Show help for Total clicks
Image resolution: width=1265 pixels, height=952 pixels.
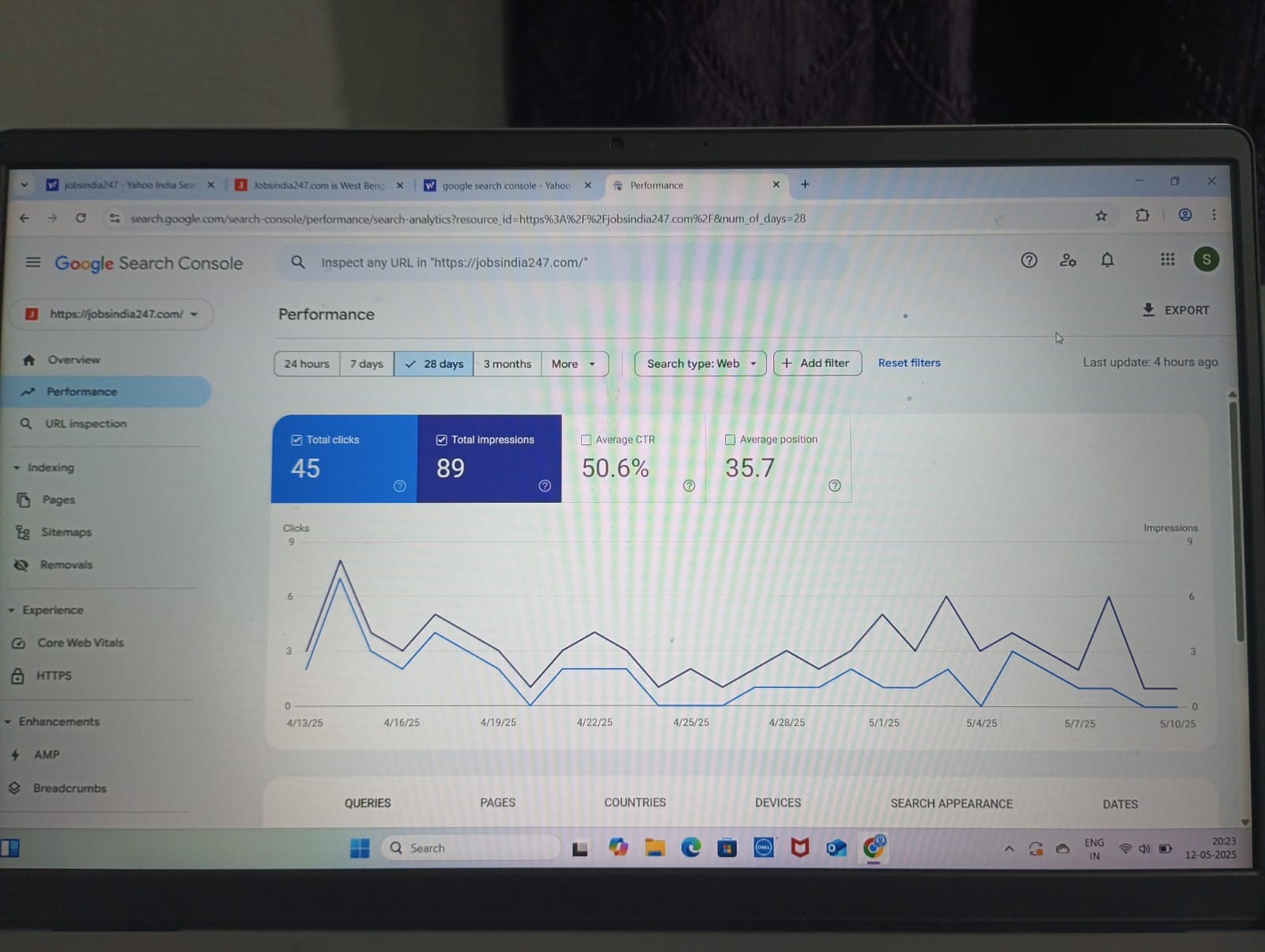click(400, 485)
